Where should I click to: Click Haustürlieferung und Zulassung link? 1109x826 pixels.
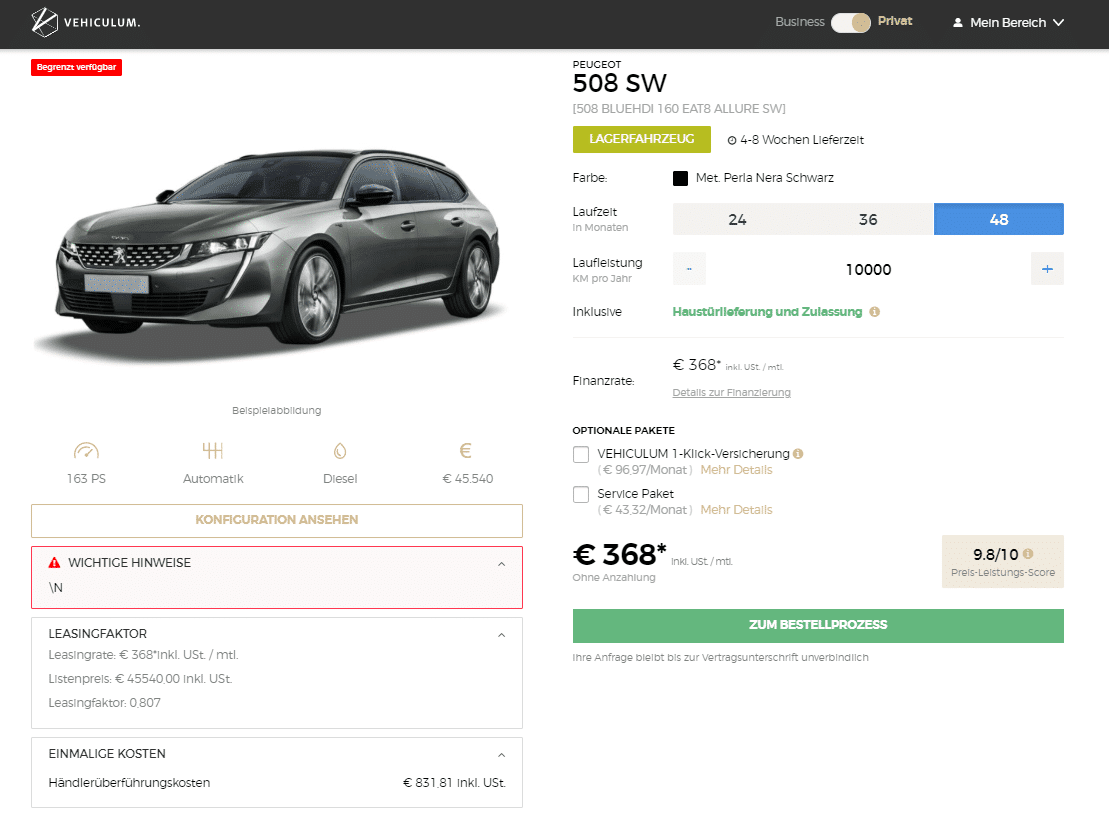pos(767,312)
